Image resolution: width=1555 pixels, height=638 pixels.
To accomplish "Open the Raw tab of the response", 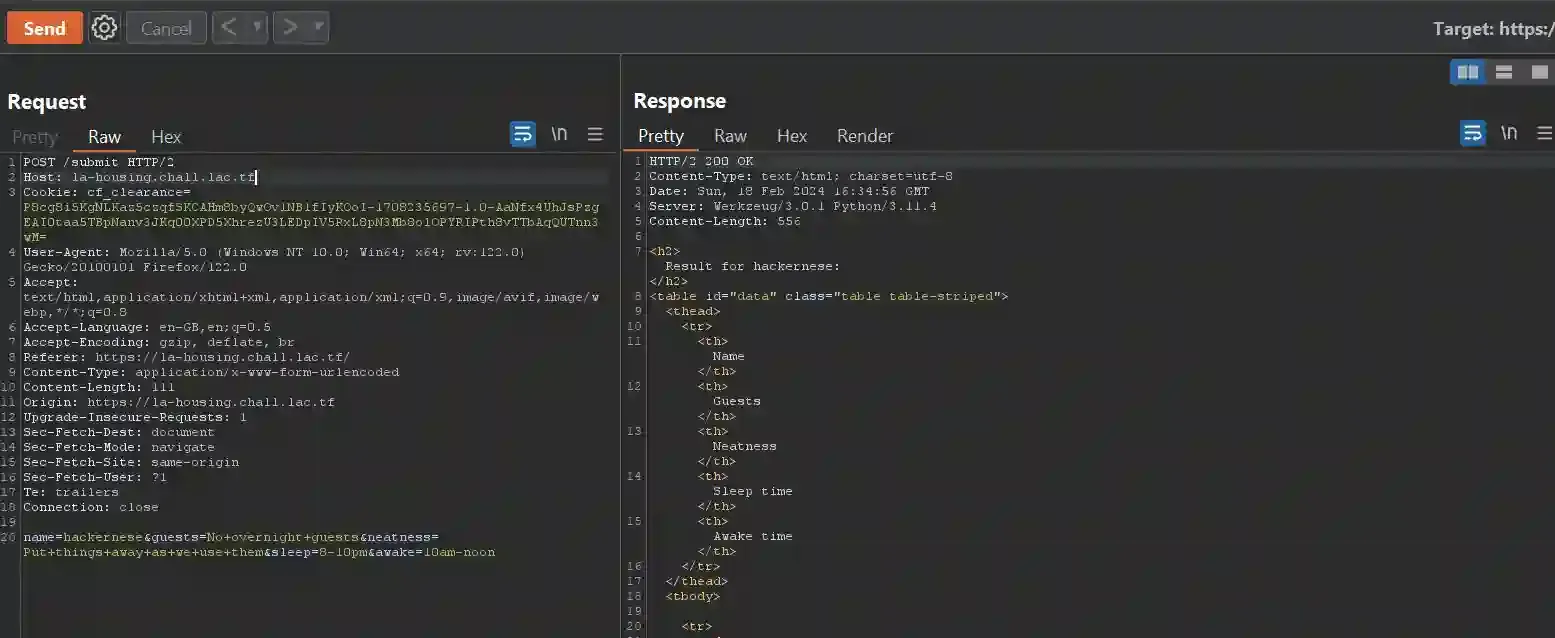I will coord(729,136).
